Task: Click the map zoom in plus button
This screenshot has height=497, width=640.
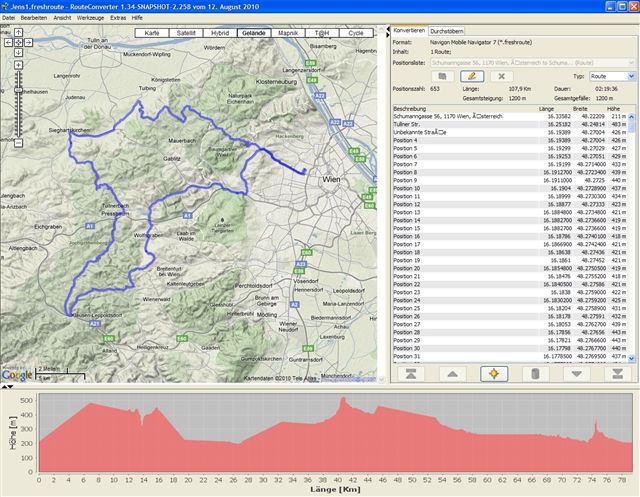Action: click(18, 64)
